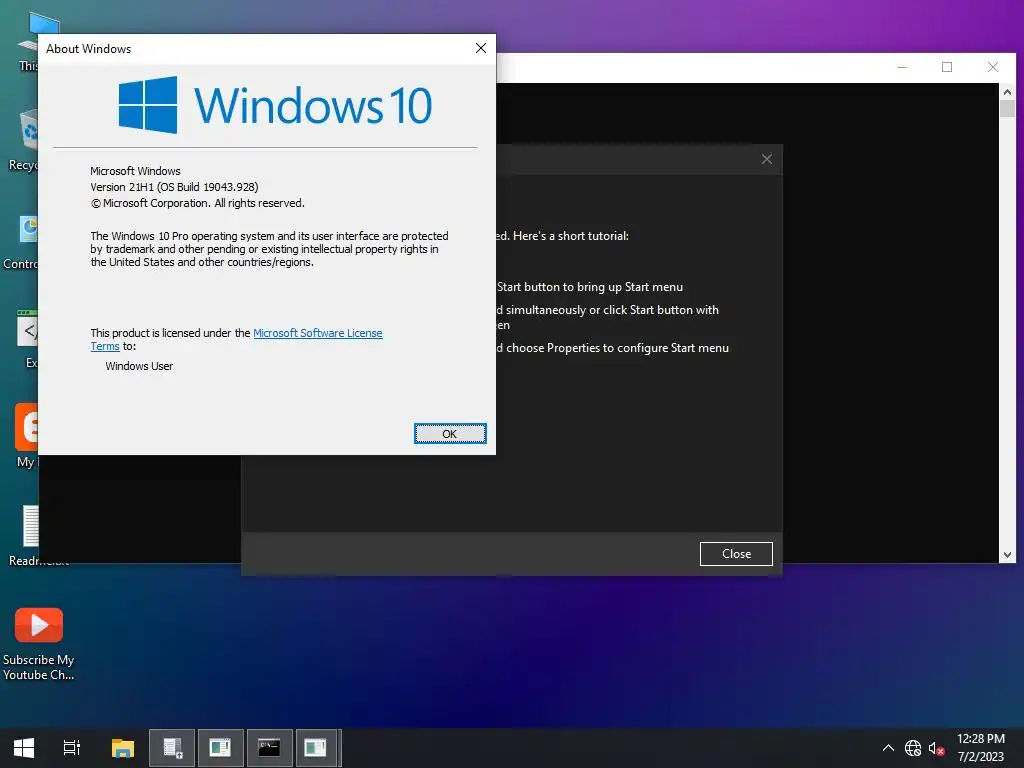Open the Microsoft Software License Terms link

317,333
